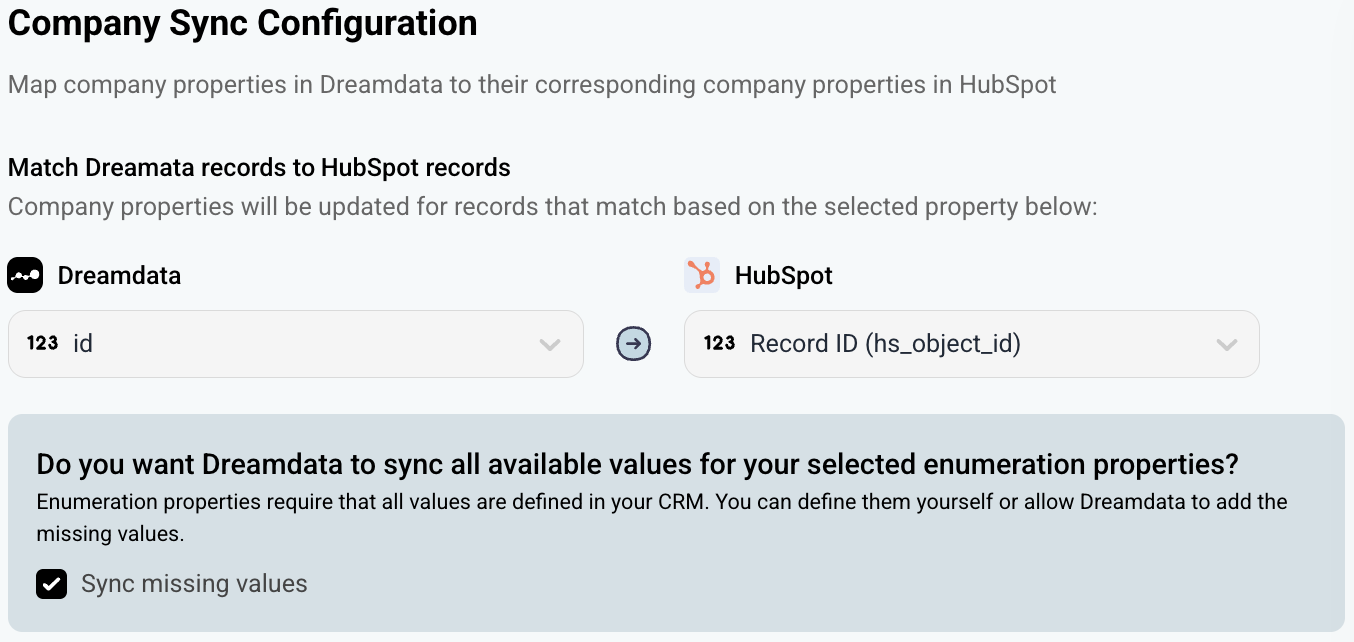Click the "Record ID (hs_object_id)" selected value
The image size is (1354, 642).
(885, 344)
